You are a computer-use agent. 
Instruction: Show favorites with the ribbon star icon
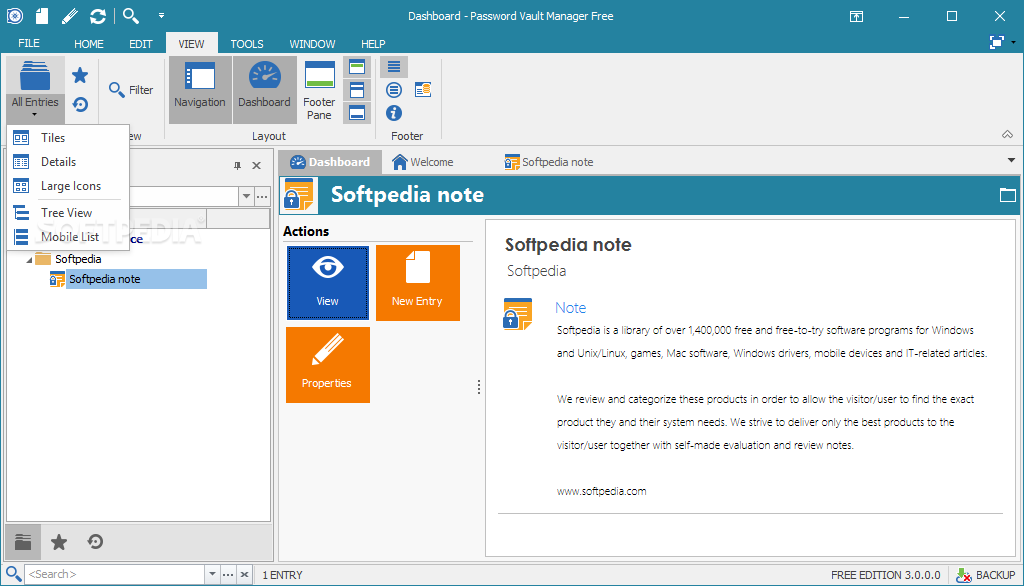80,76
